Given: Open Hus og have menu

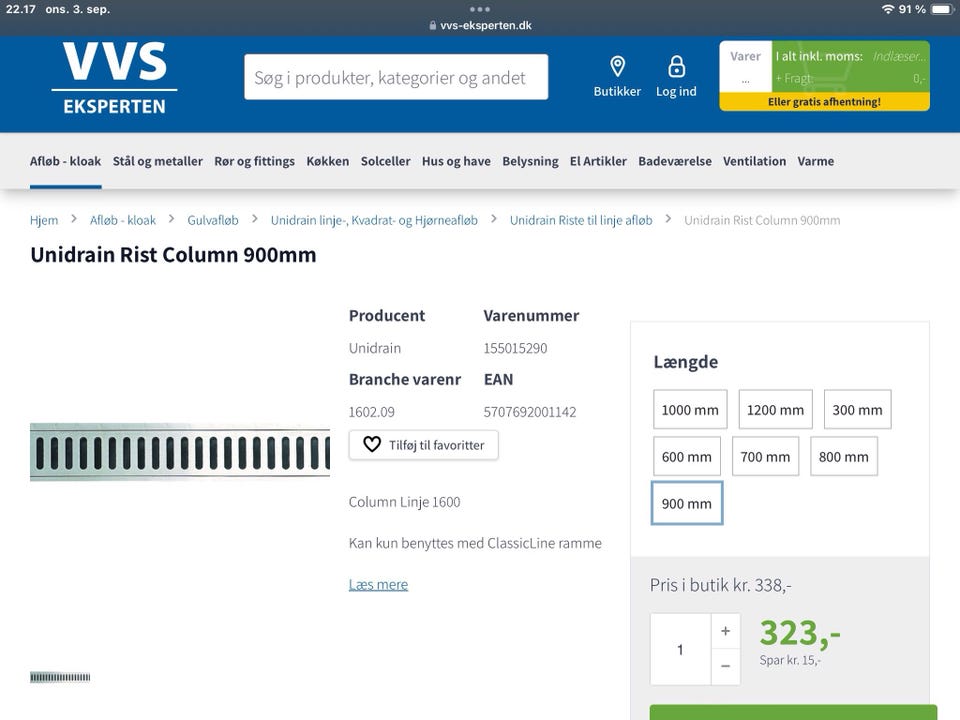Looking at the screenshot, I should (456, 161).
